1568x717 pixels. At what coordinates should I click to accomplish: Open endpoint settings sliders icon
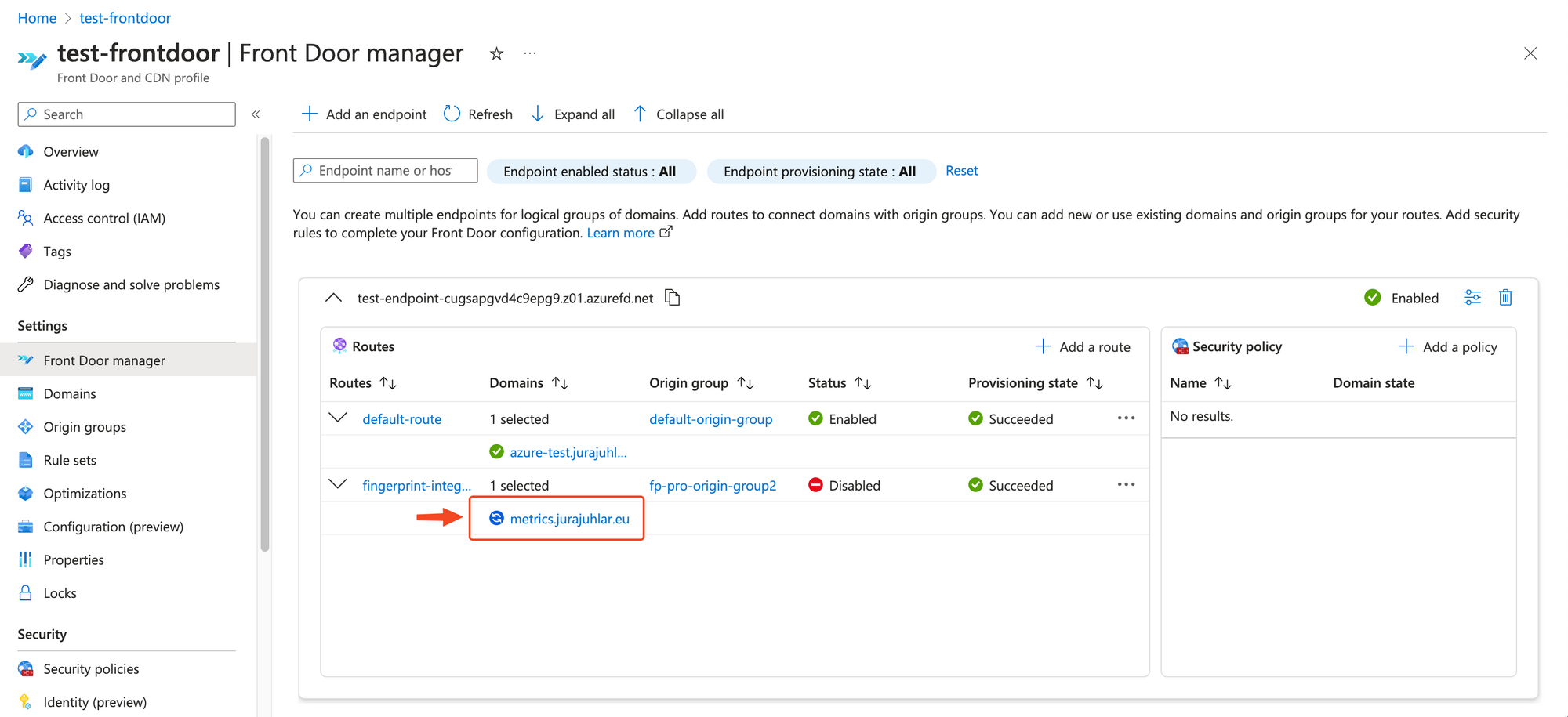(x=1472, y=298)
